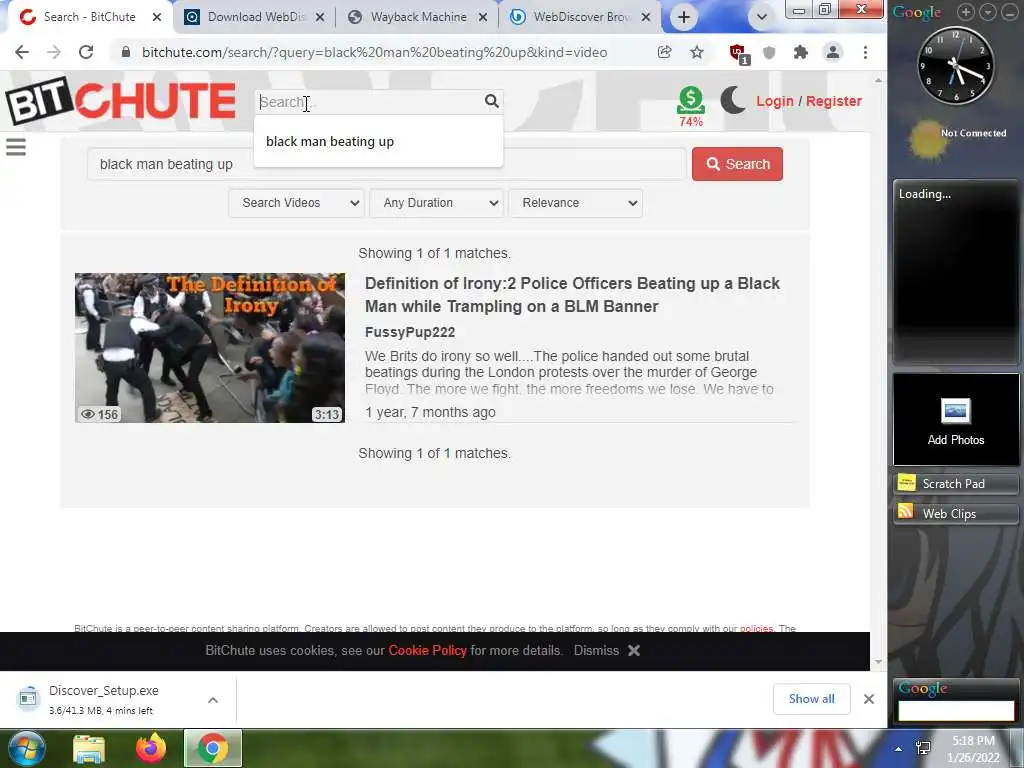1024x768 pixels.
Task: Open the Definition of Irony video title
Action: [x=572, y=295]
